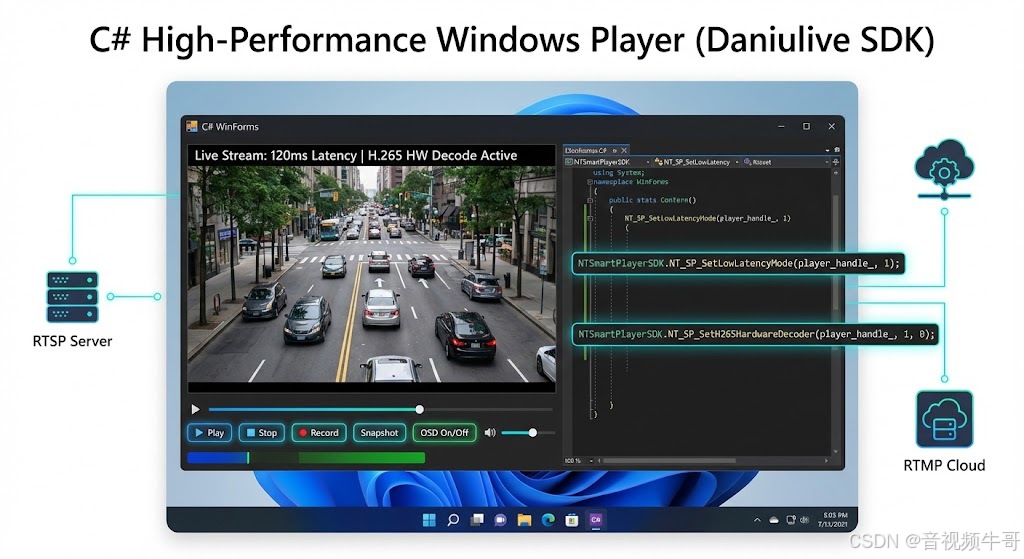Screen dimensions: 1024x559
Task: Minimize the C# WinForms window
Action: pos(781,126)
